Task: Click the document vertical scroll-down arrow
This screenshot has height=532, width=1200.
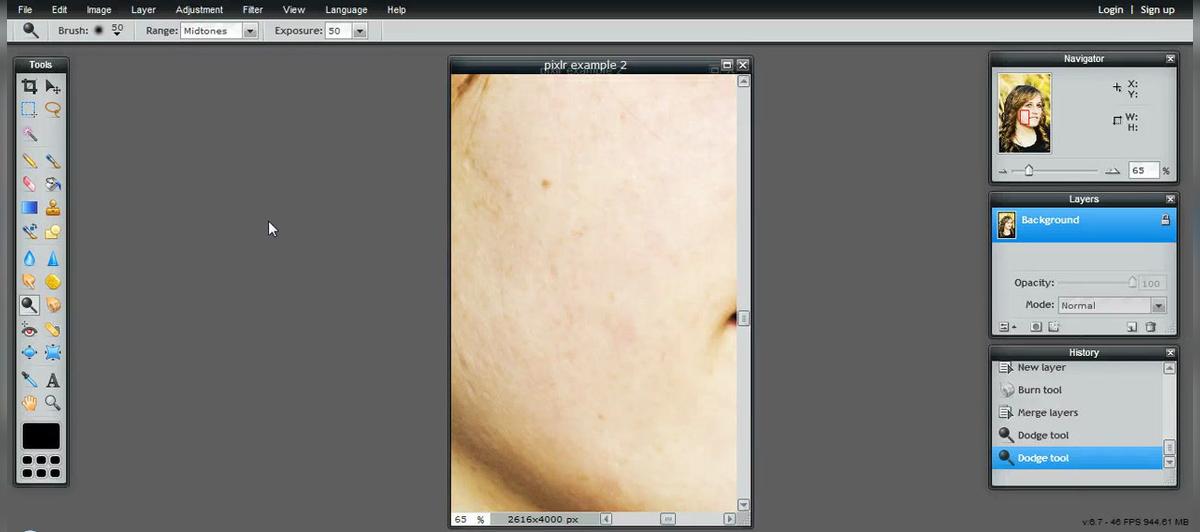Action: [743, 505]
